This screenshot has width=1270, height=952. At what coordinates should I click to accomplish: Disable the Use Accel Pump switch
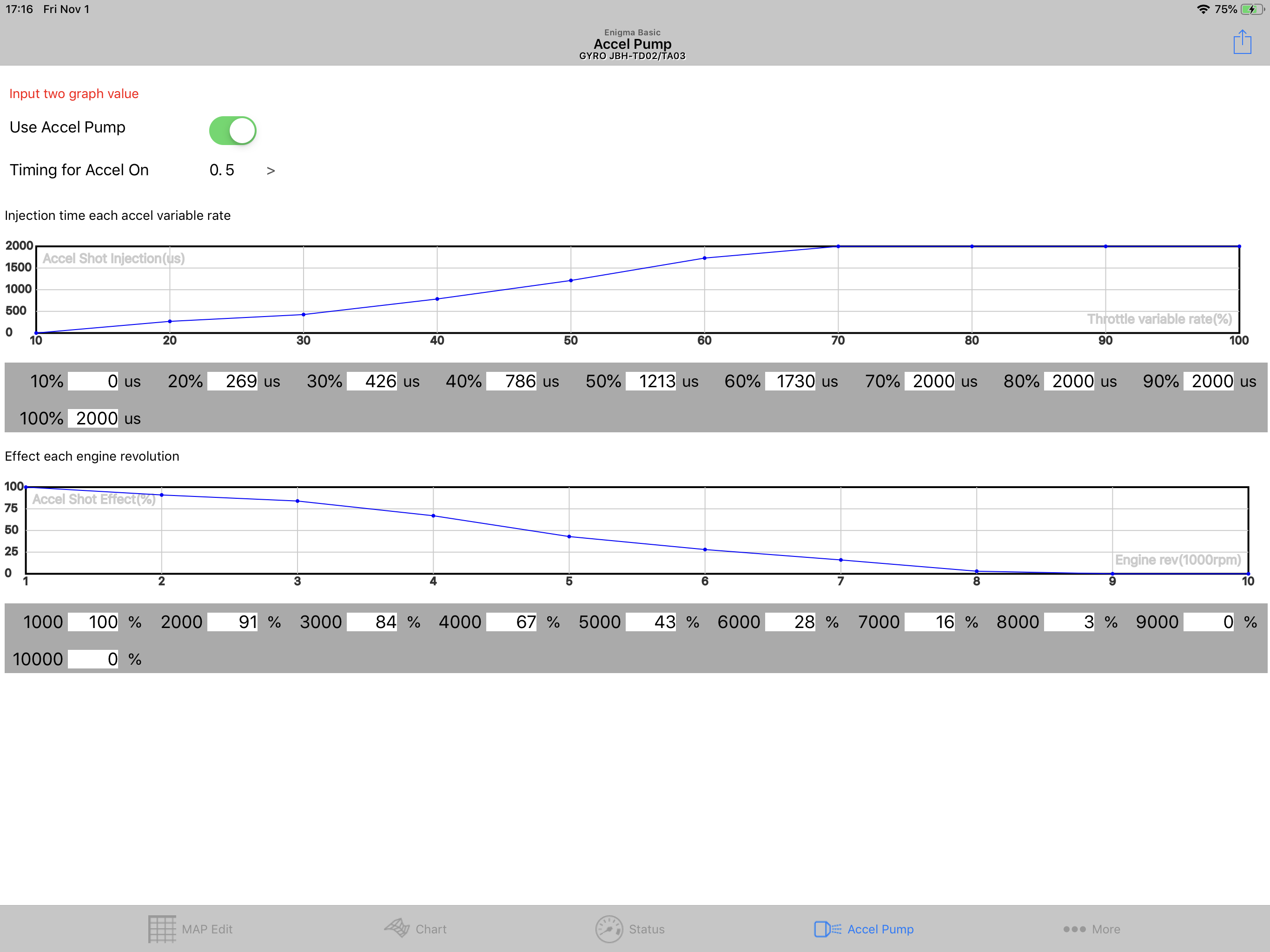pos(232,130)
